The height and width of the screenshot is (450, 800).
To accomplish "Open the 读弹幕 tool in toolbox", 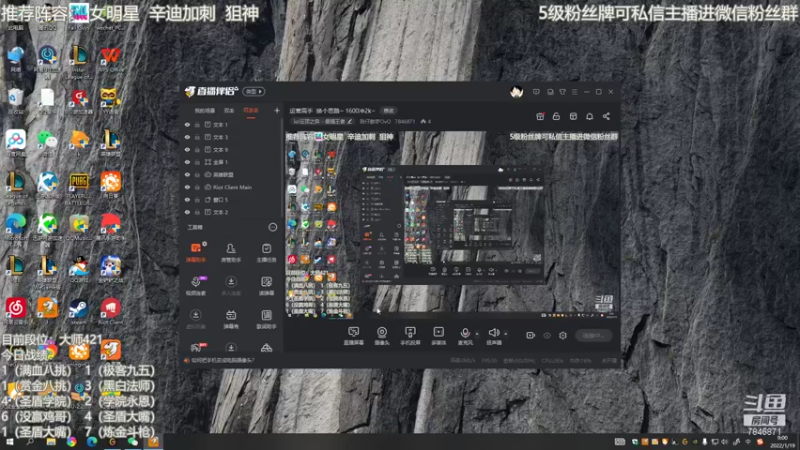I will click(266, 285).
